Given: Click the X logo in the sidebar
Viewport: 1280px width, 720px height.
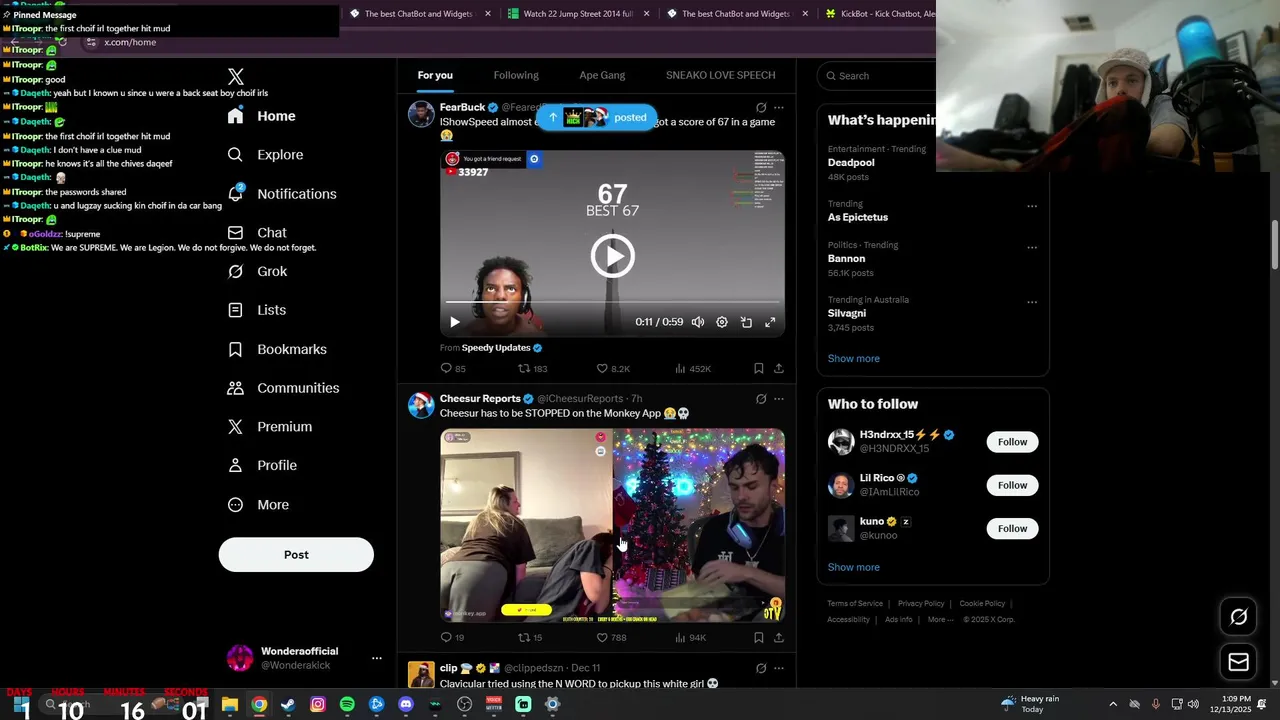Looking at the screenshot, I should (236, 77).
